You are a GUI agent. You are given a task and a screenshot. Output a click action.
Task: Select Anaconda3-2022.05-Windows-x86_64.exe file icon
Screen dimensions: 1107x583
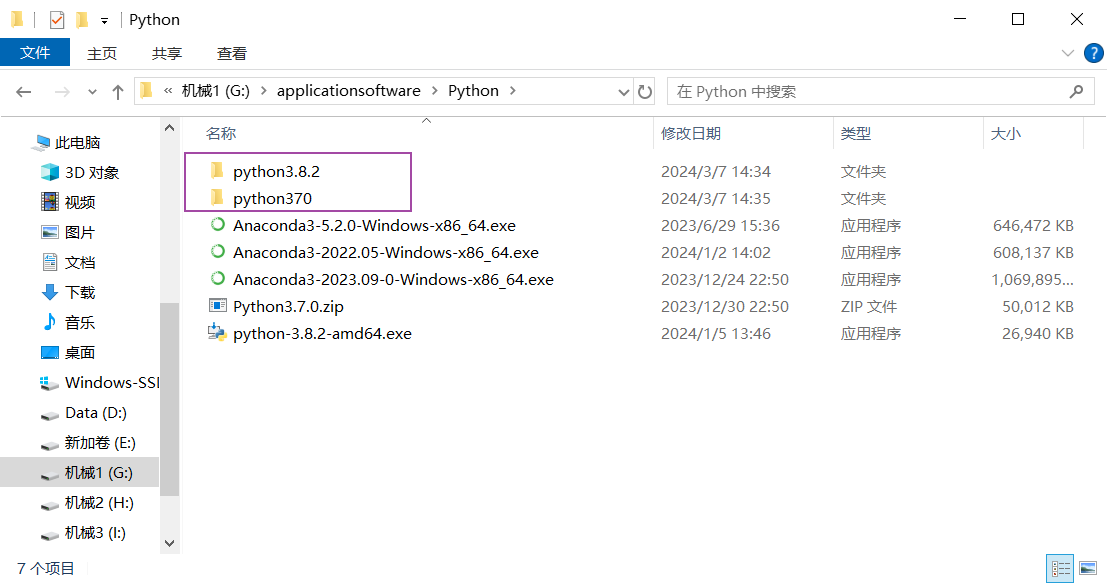point(217,251)
